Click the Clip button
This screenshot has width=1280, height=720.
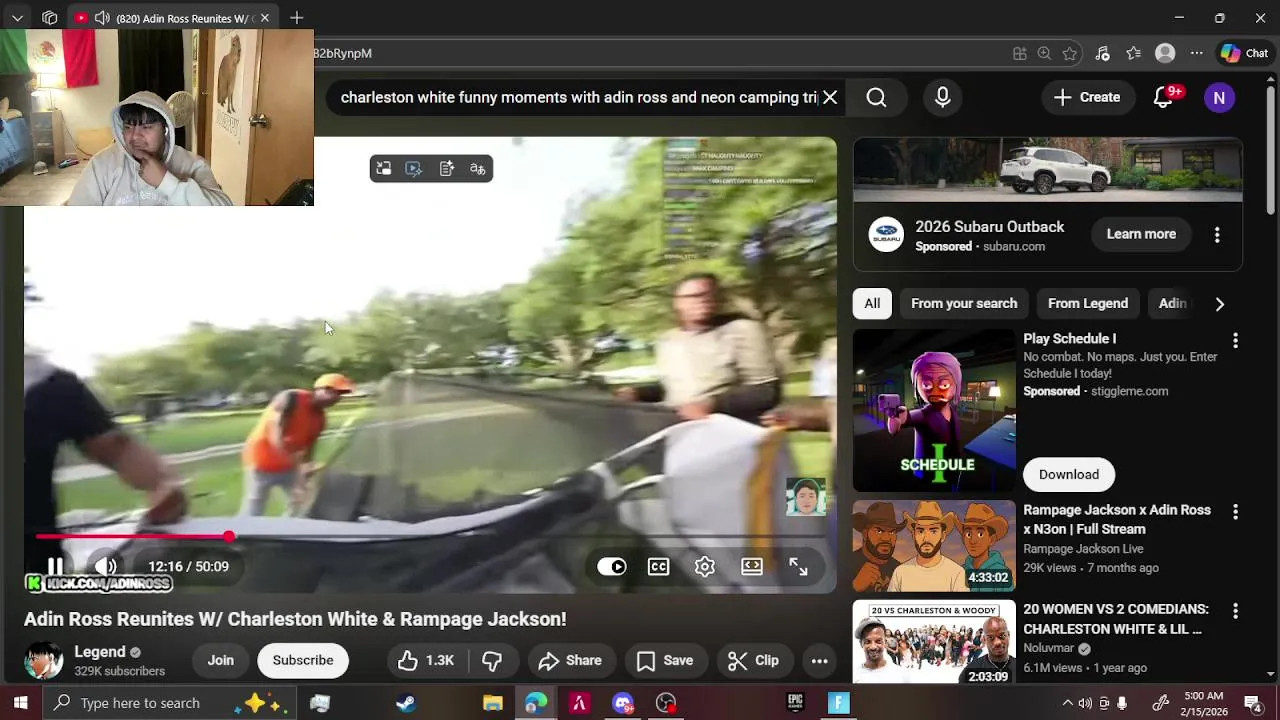coord(753,660)
